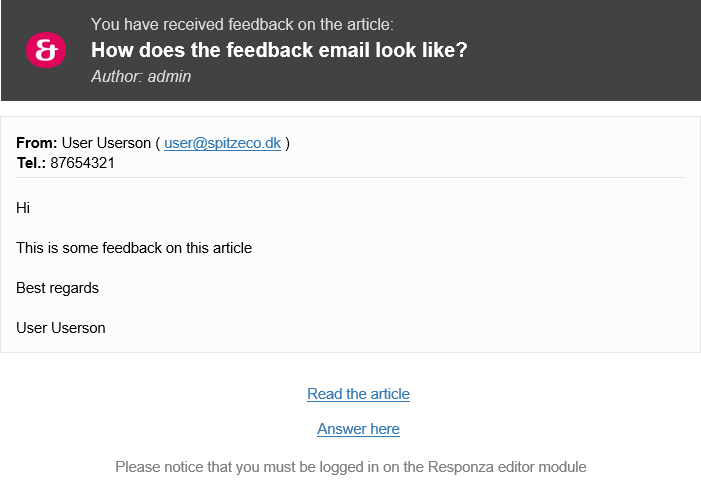Image resolution: width=701 pixels, height=488 pixels.
Task: Click 'You have received feedback' intro text
Action: (242, 24)
